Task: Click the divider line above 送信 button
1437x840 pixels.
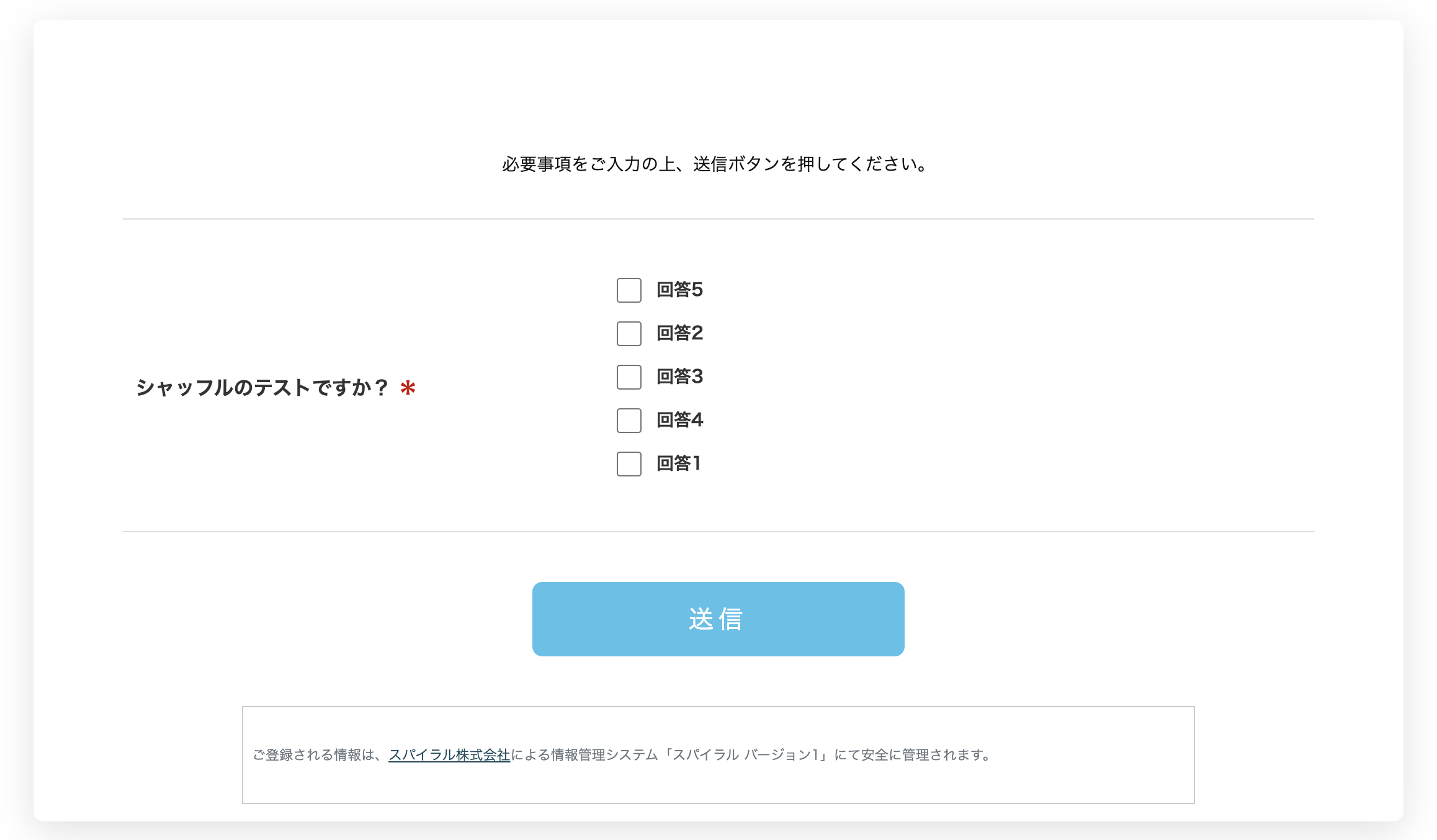Action: (718, 532)
